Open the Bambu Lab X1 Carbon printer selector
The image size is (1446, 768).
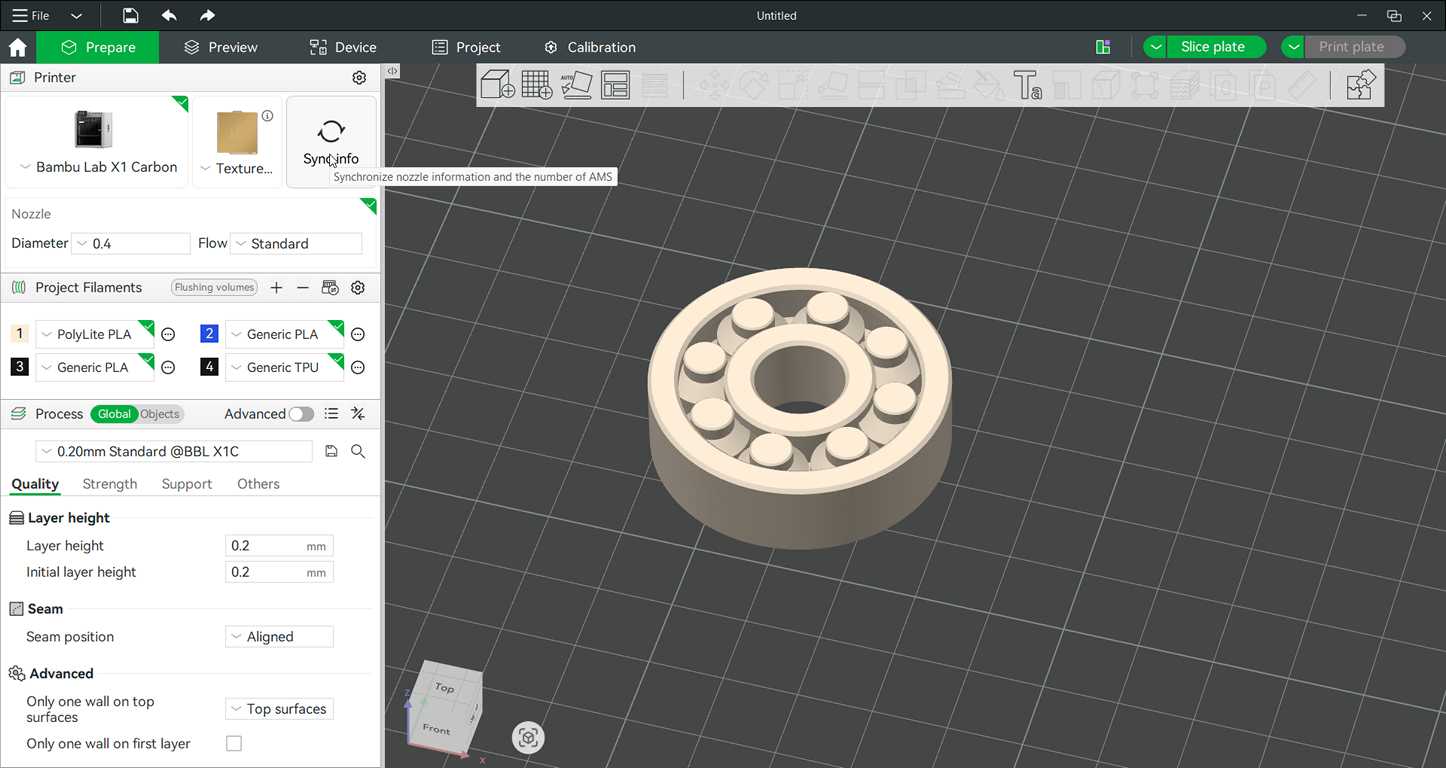(97, 142)
